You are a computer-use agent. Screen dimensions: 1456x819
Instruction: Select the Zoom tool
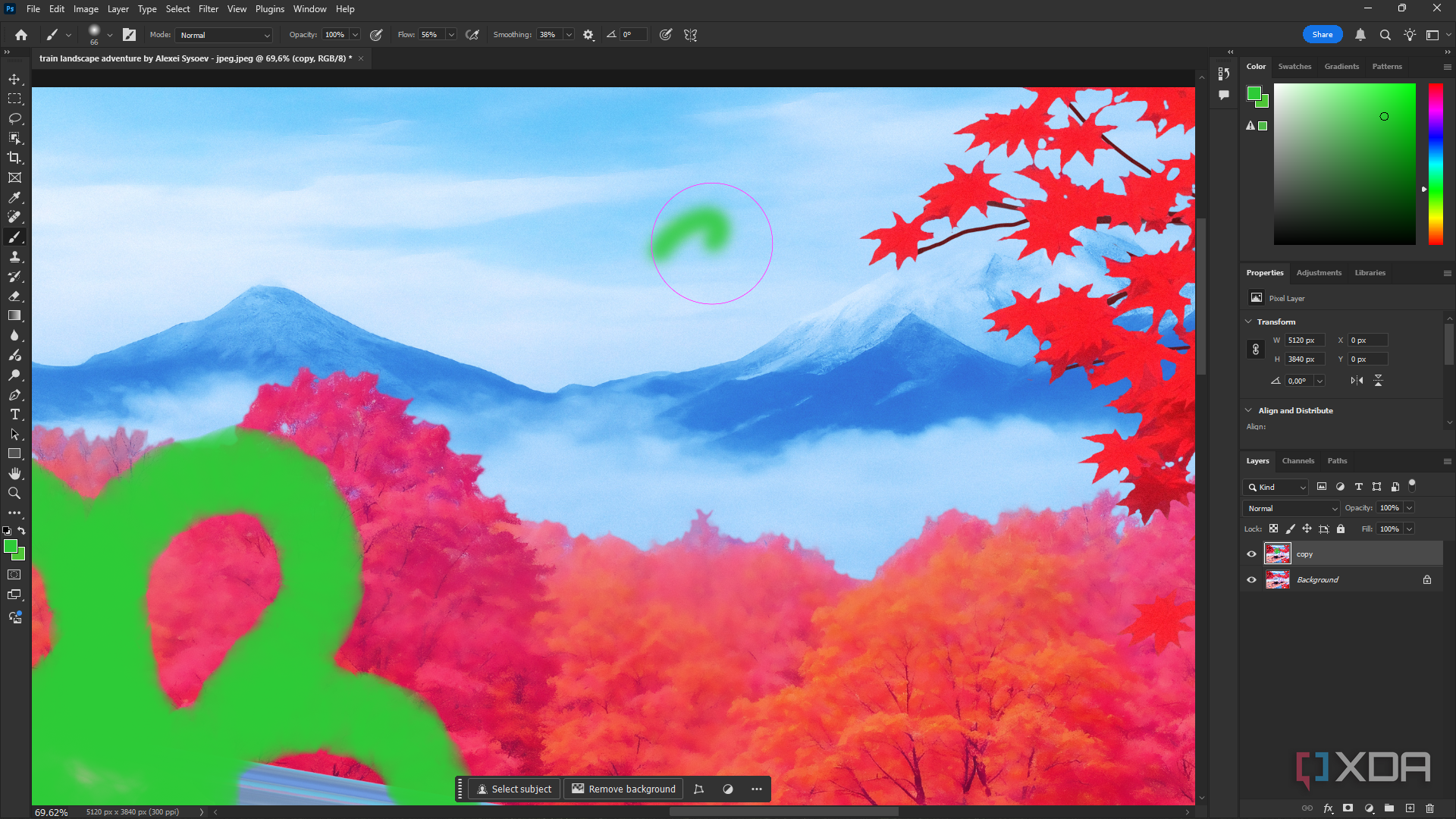click(14, 493)
